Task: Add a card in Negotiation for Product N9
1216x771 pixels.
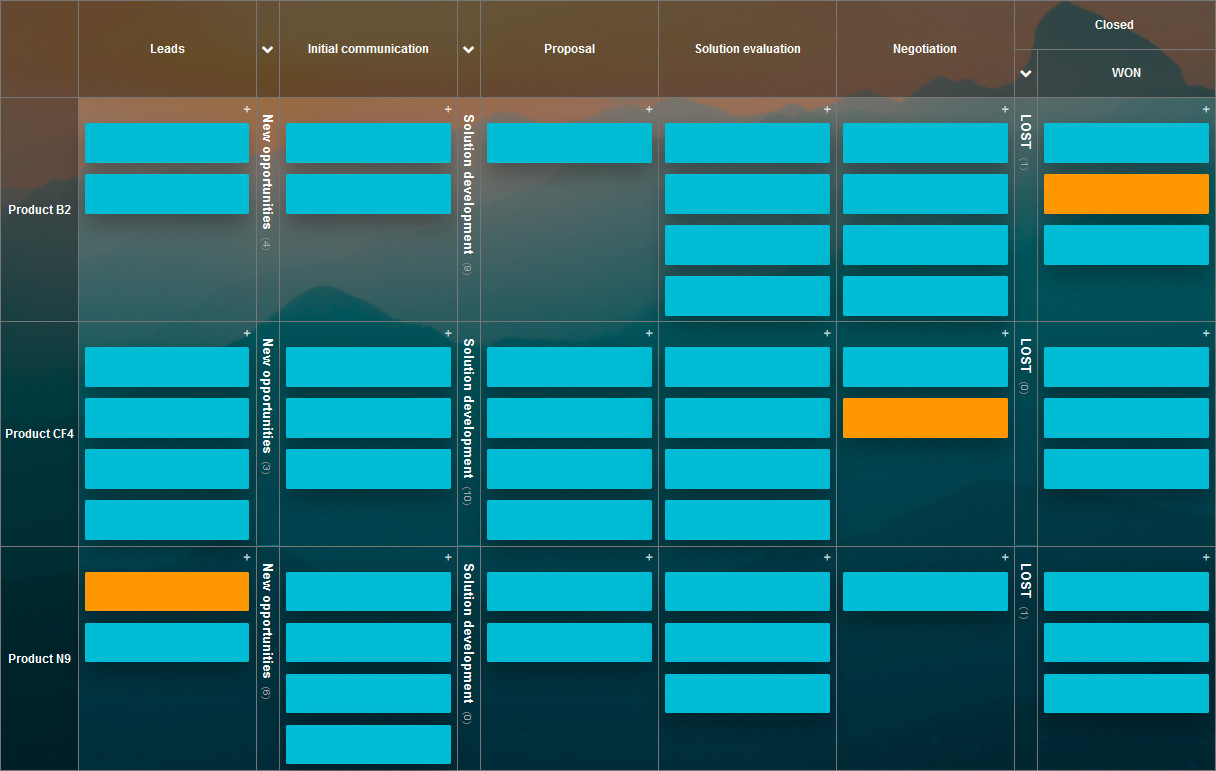Action: pyautogui.click(x=1004, y=557)
